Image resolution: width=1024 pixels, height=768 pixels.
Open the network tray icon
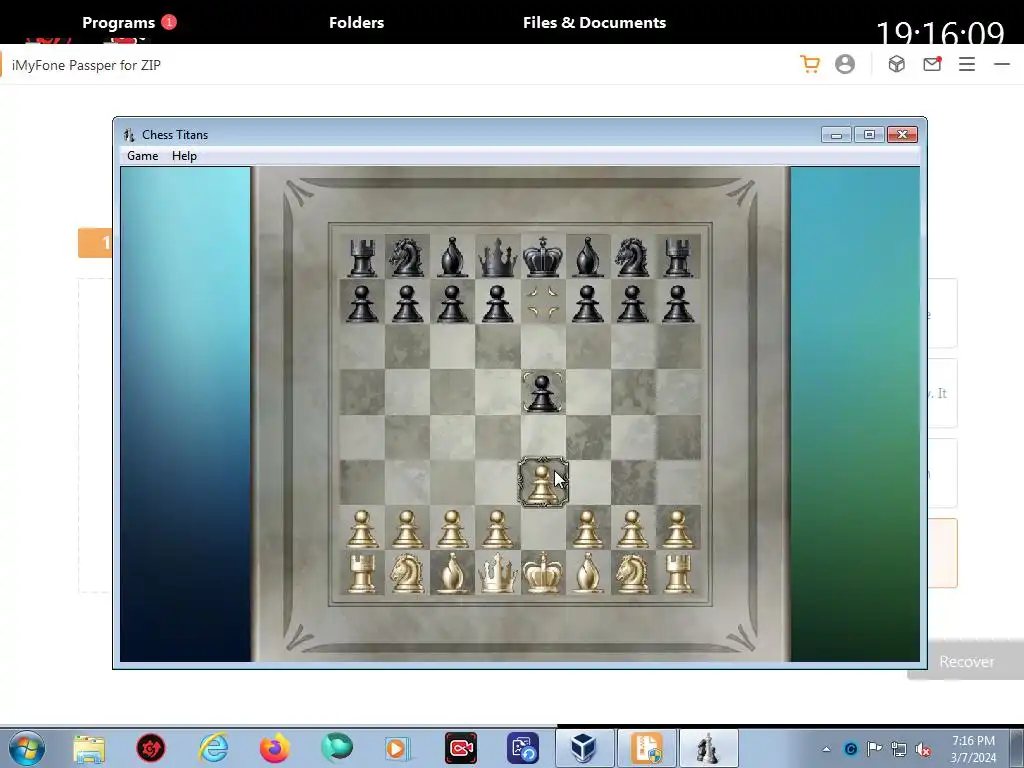click(x=899, y=749)
